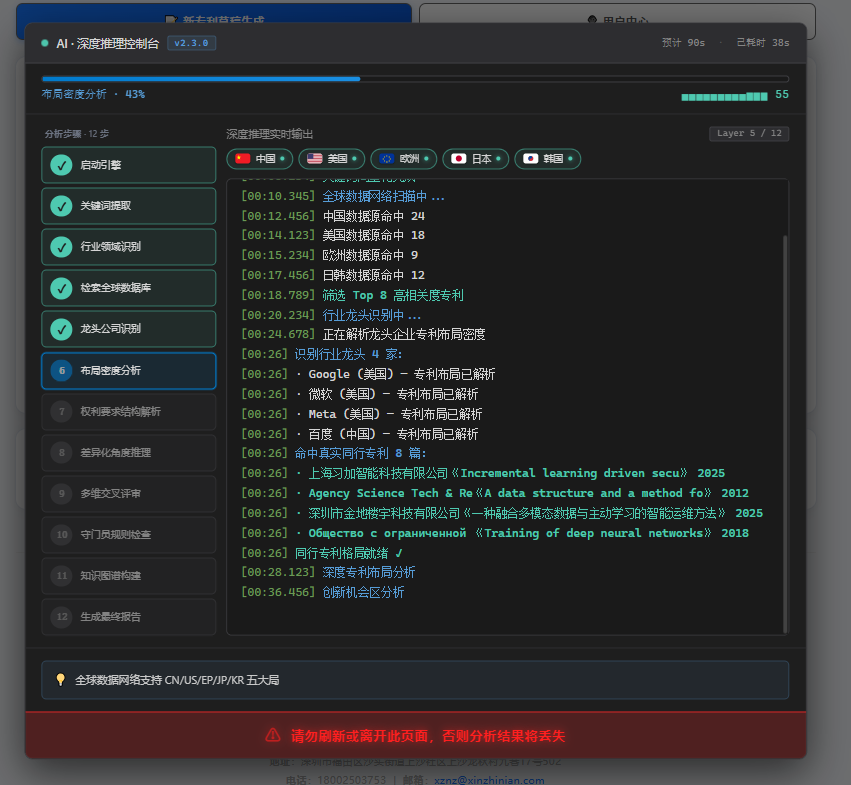The height and width of the screenshot is (785, 851).
Task: Click checkmark icon of 检索全球数据库
Action: point(61,288)
